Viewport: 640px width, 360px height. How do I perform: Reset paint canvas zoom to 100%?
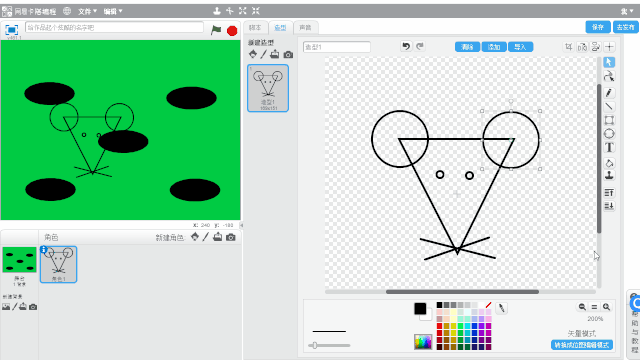point(594,307)
